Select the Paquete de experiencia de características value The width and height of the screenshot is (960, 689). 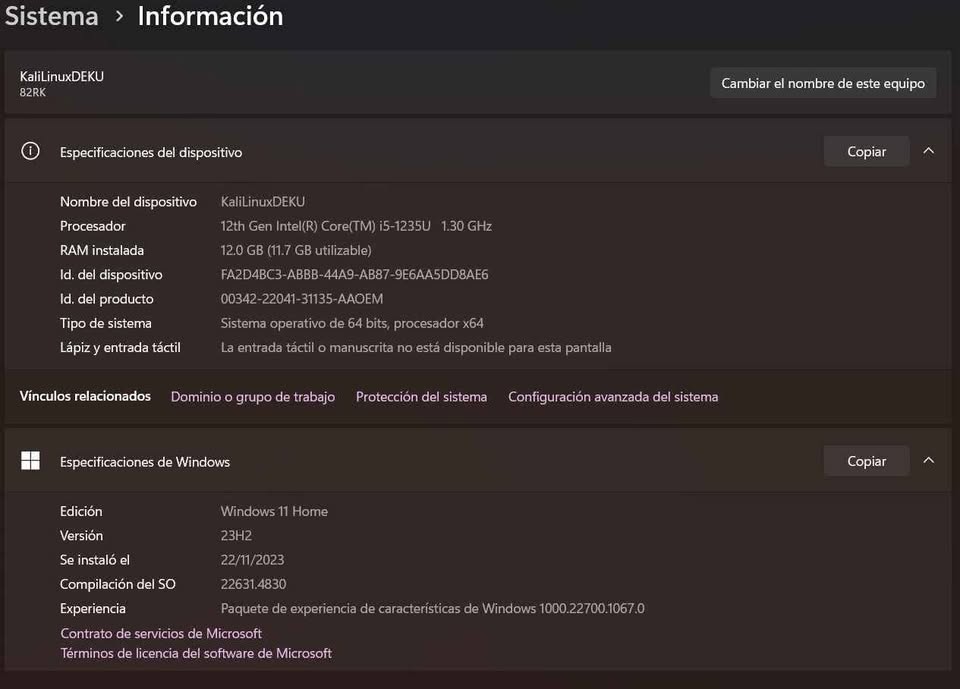[432, 609]
